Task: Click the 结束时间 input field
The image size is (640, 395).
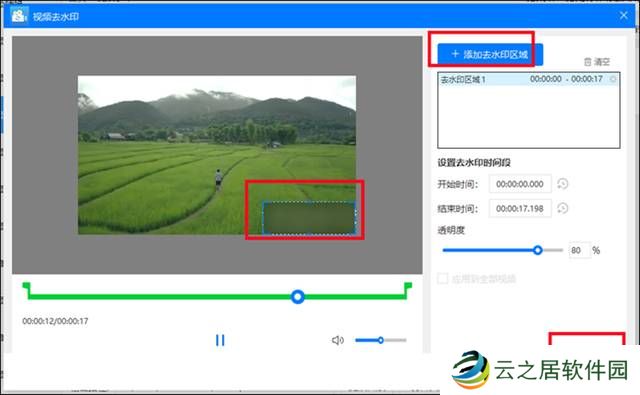Action: pyautogui.click(x=520, y=208)
